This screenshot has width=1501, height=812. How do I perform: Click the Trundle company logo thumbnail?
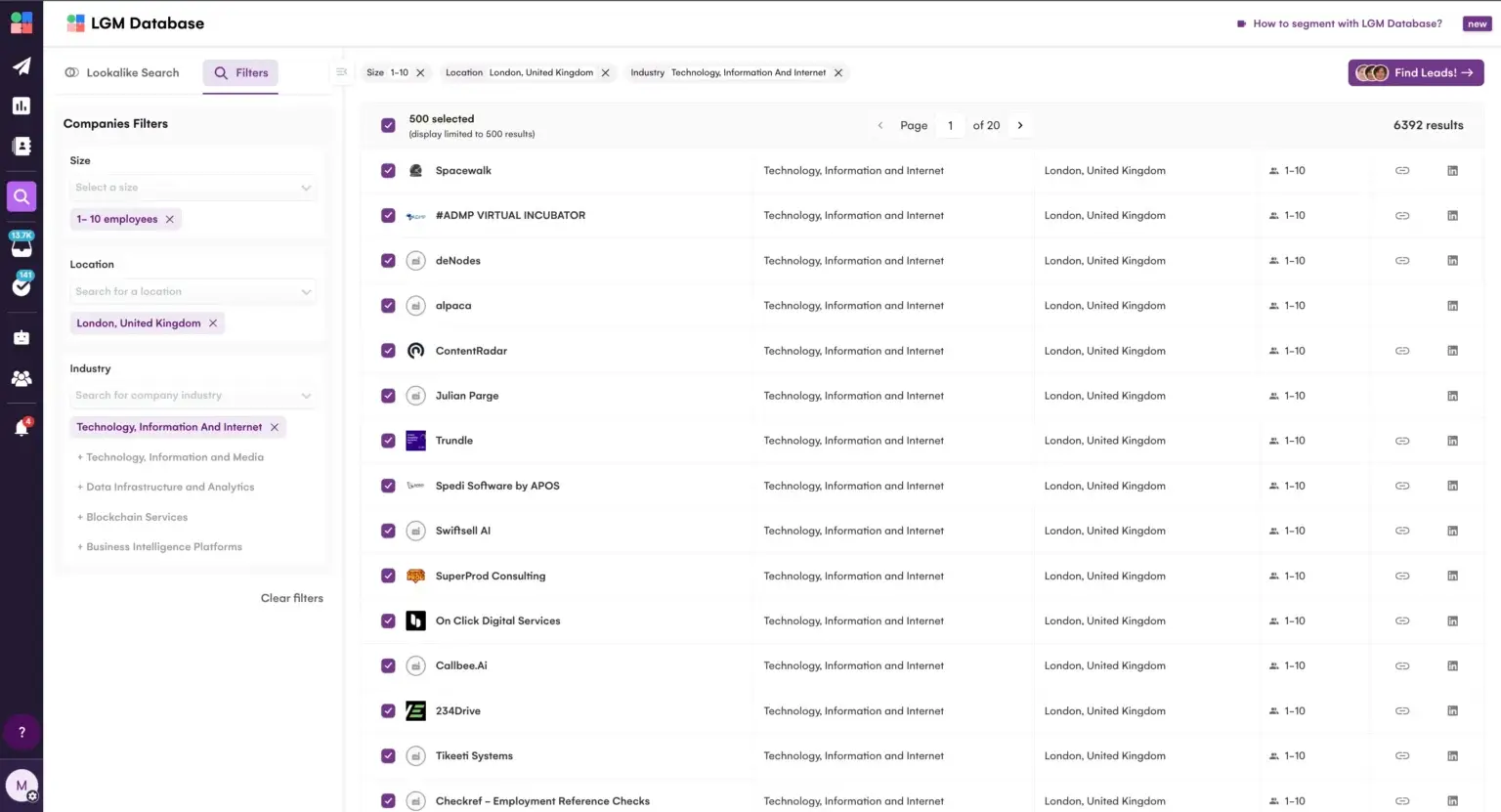[x=415, y=441]
